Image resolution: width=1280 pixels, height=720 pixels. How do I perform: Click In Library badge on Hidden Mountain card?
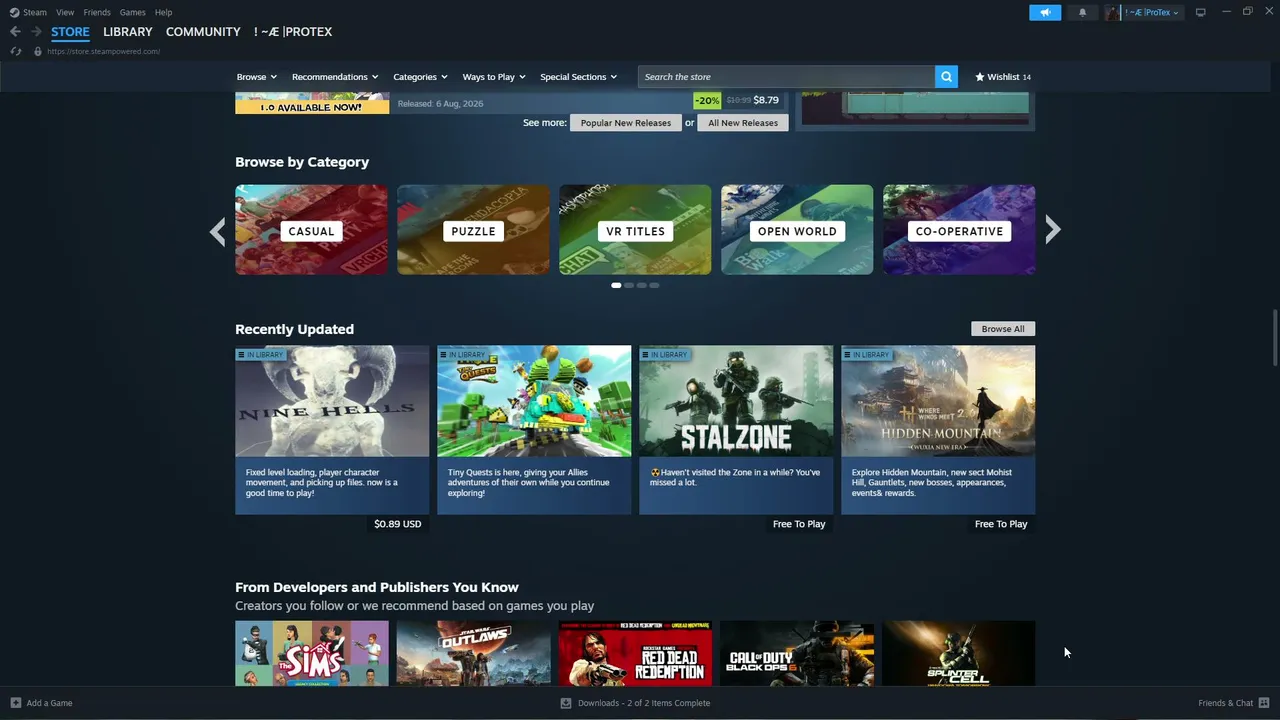point(866,354)
